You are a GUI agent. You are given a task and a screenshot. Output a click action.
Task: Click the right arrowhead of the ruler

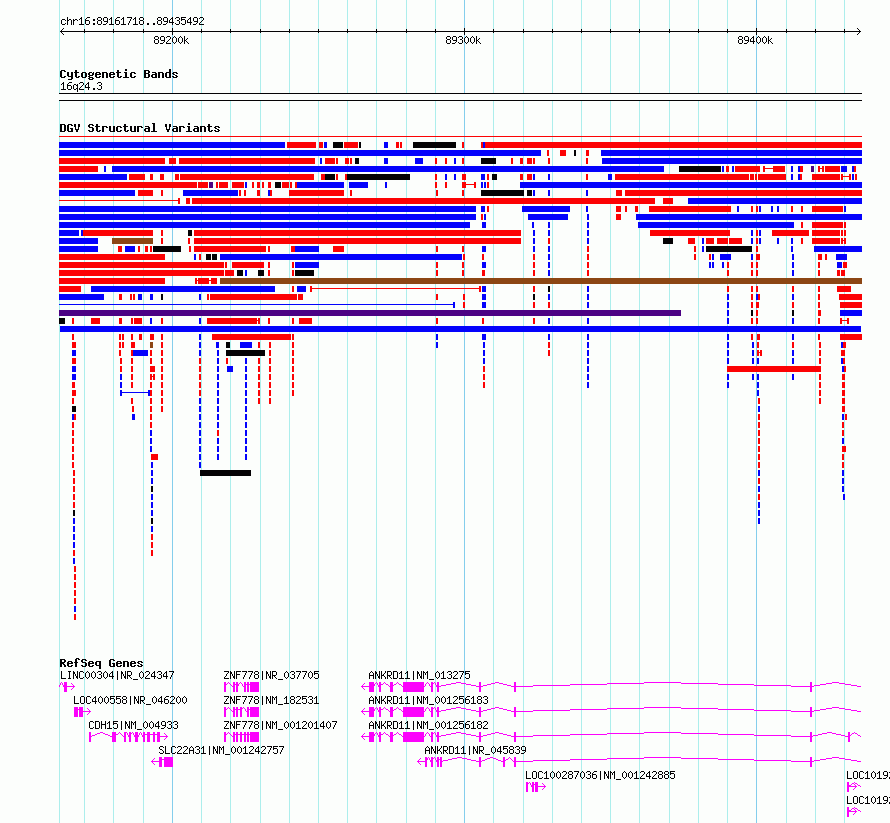coord(859,32)
